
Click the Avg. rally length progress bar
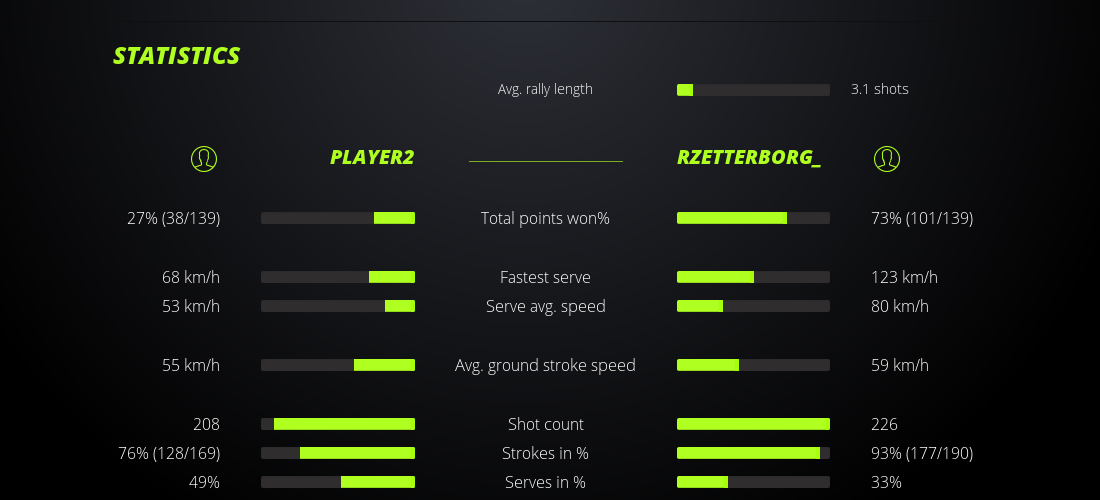click(x=753, y=90)
